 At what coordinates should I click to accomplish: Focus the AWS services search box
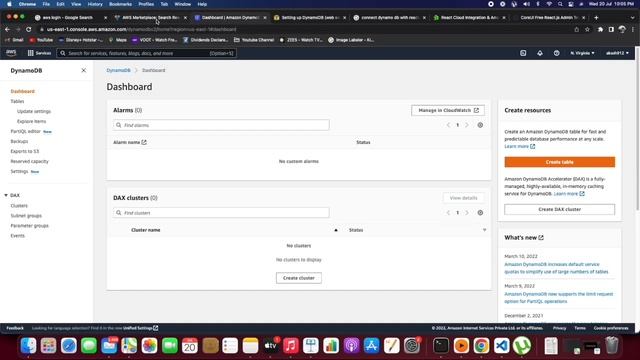[147, 53]
